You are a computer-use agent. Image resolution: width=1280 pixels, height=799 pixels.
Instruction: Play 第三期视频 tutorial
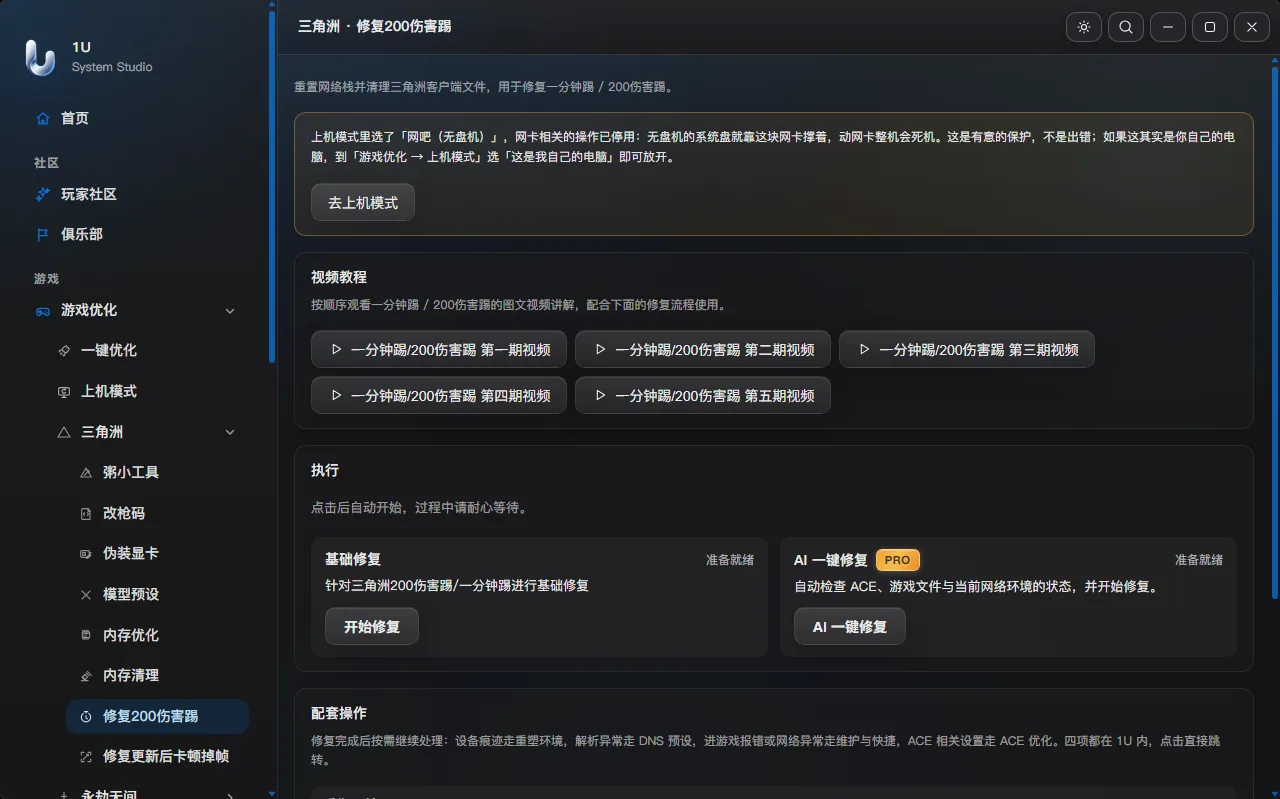[x=967, y=349]
